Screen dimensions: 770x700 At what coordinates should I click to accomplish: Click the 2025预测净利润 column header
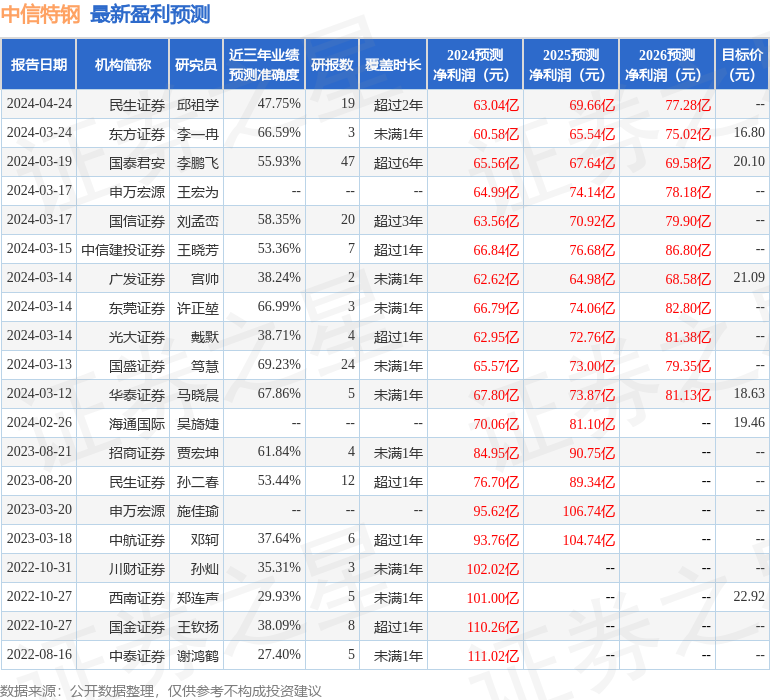point(571,64)
